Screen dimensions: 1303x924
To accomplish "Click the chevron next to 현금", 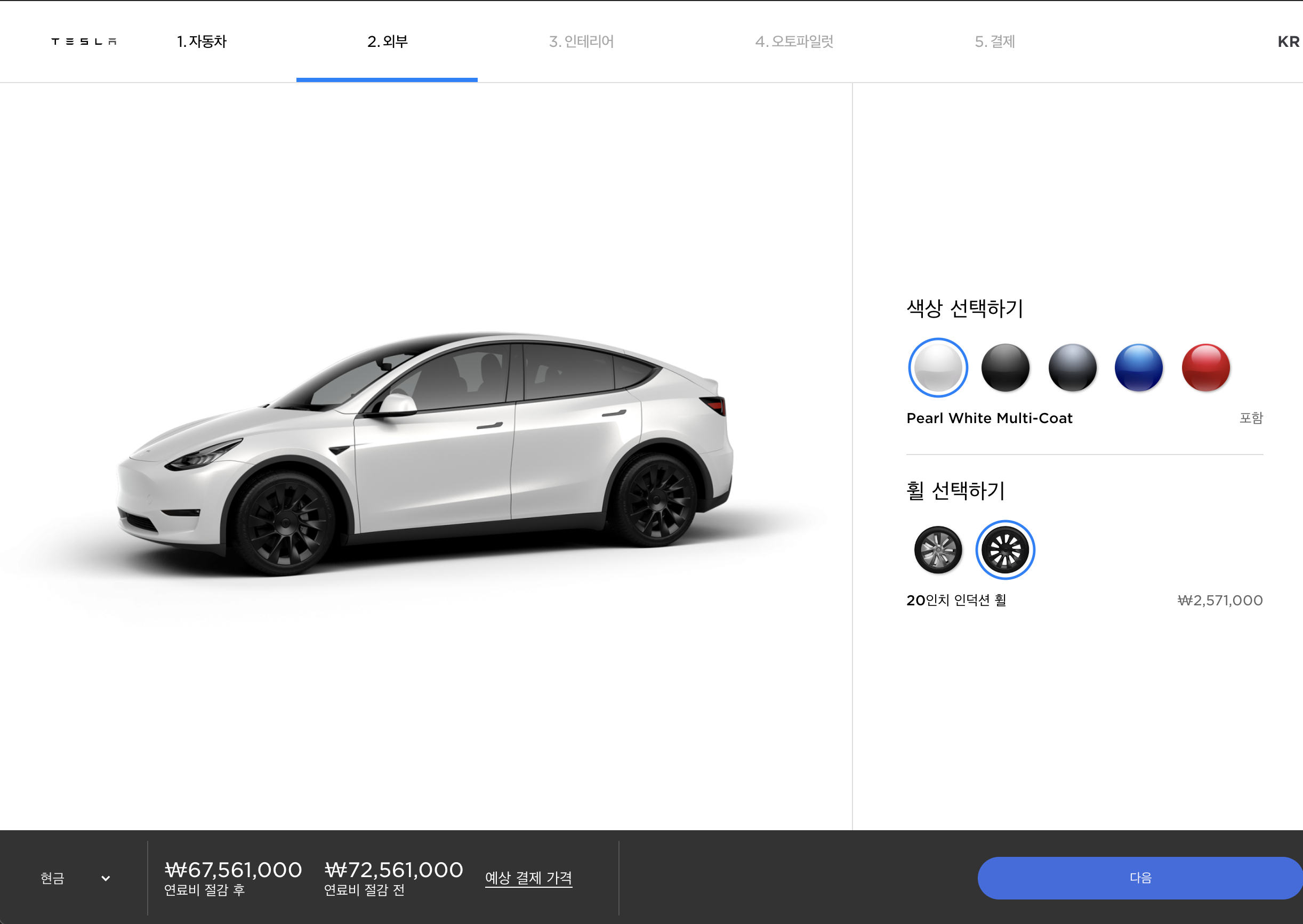I will [106, 878].
